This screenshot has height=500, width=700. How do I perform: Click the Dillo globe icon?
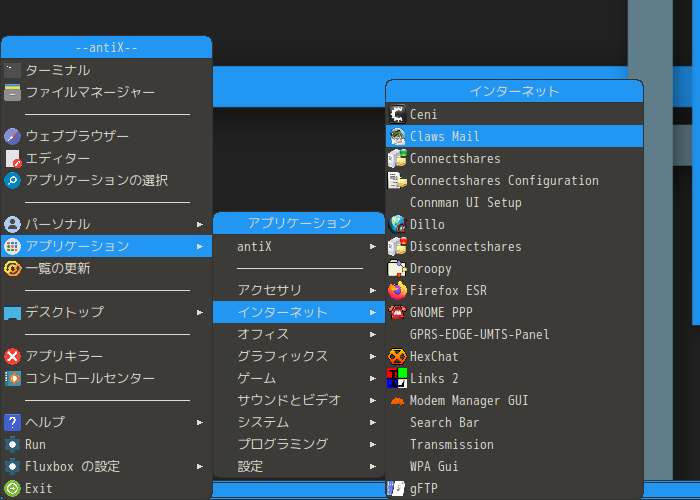(397, 224)
